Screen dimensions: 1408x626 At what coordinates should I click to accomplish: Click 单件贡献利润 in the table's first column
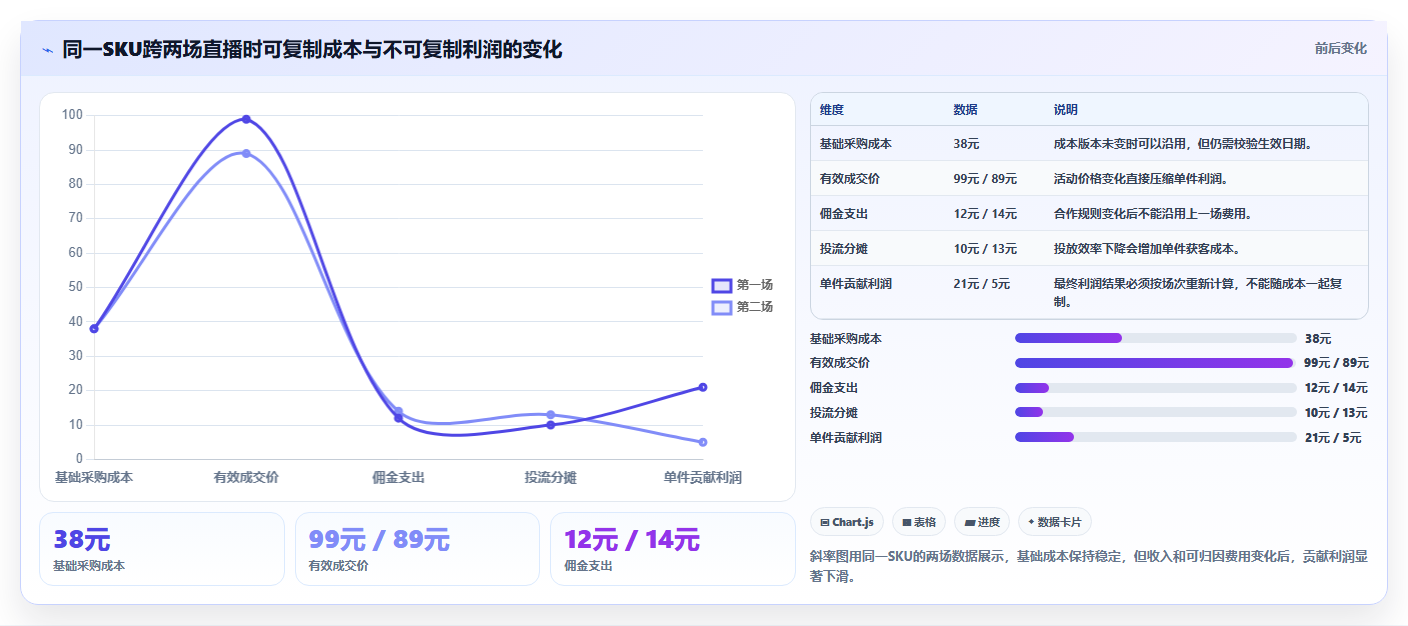(856, 284)
